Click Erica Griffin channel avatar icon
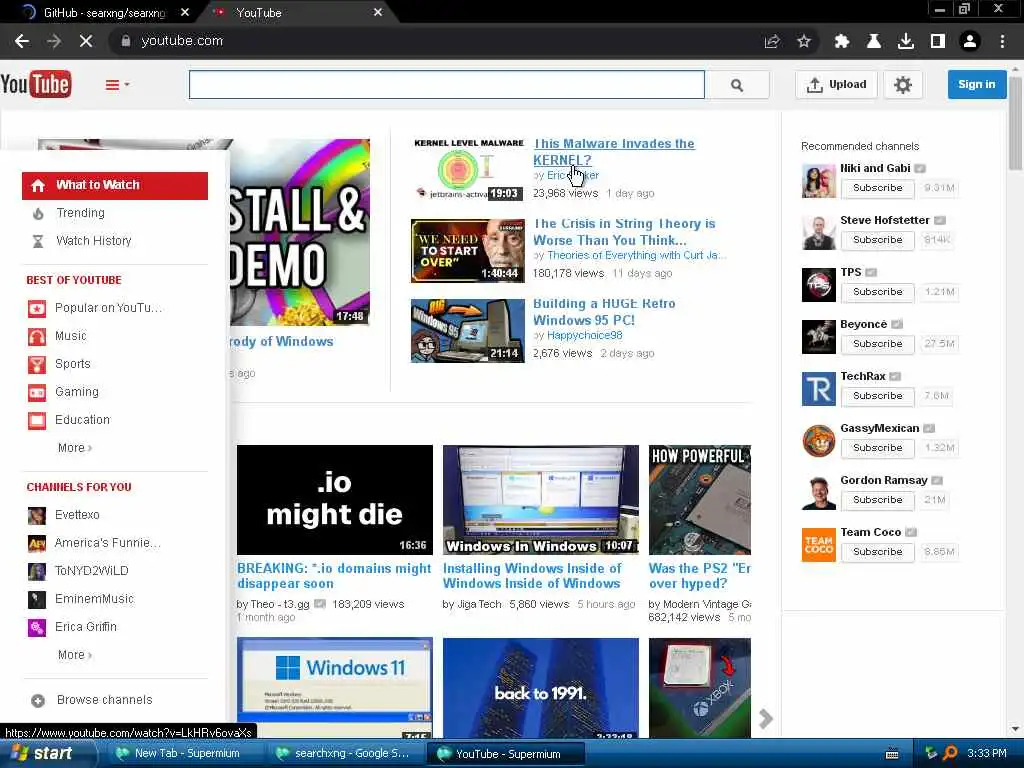Viewport: 1024px width, 768px height. [x=37, y=628]
